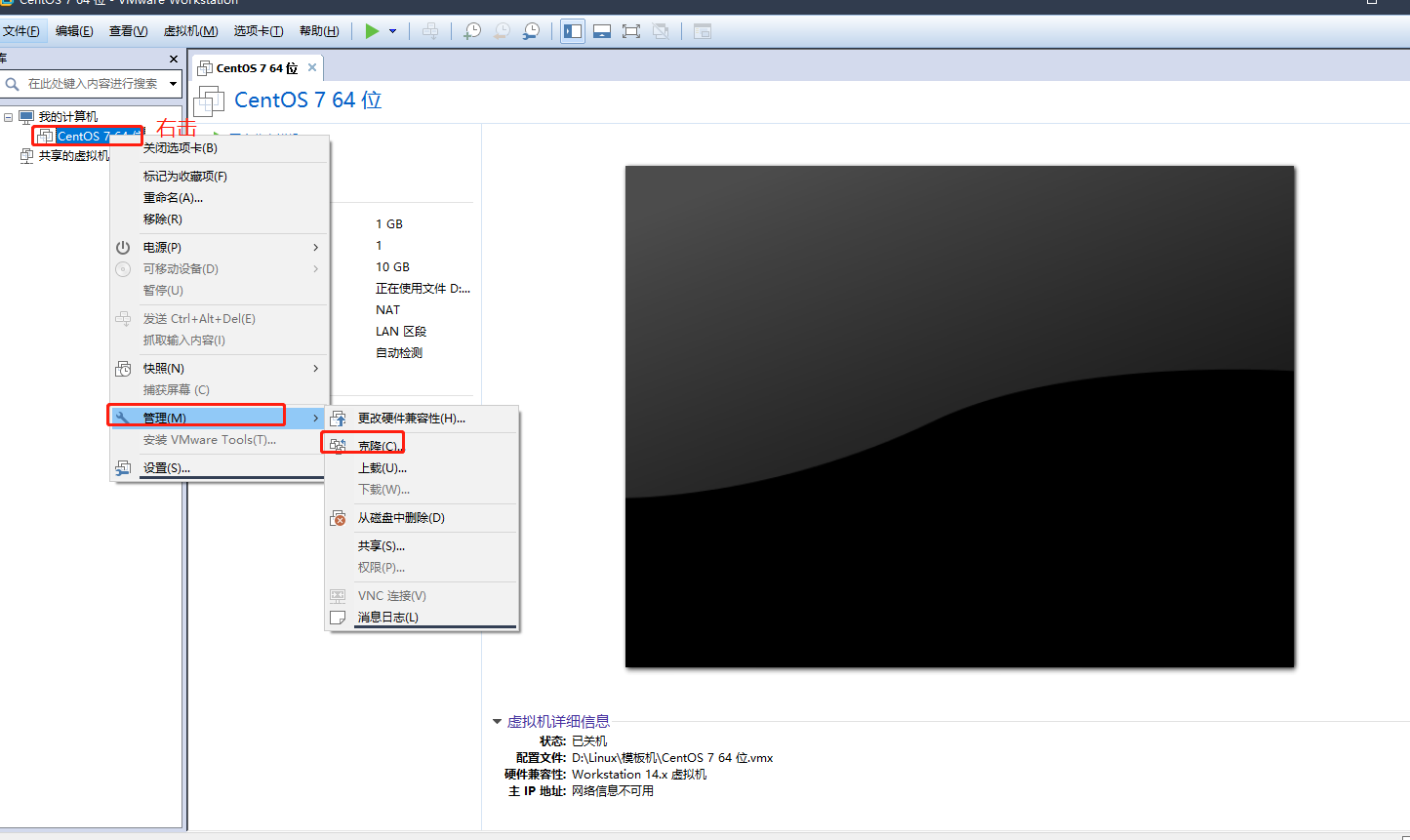Open the 快照(N) submenu
The width and height of the screenshot is (1410, 840).
220,369
